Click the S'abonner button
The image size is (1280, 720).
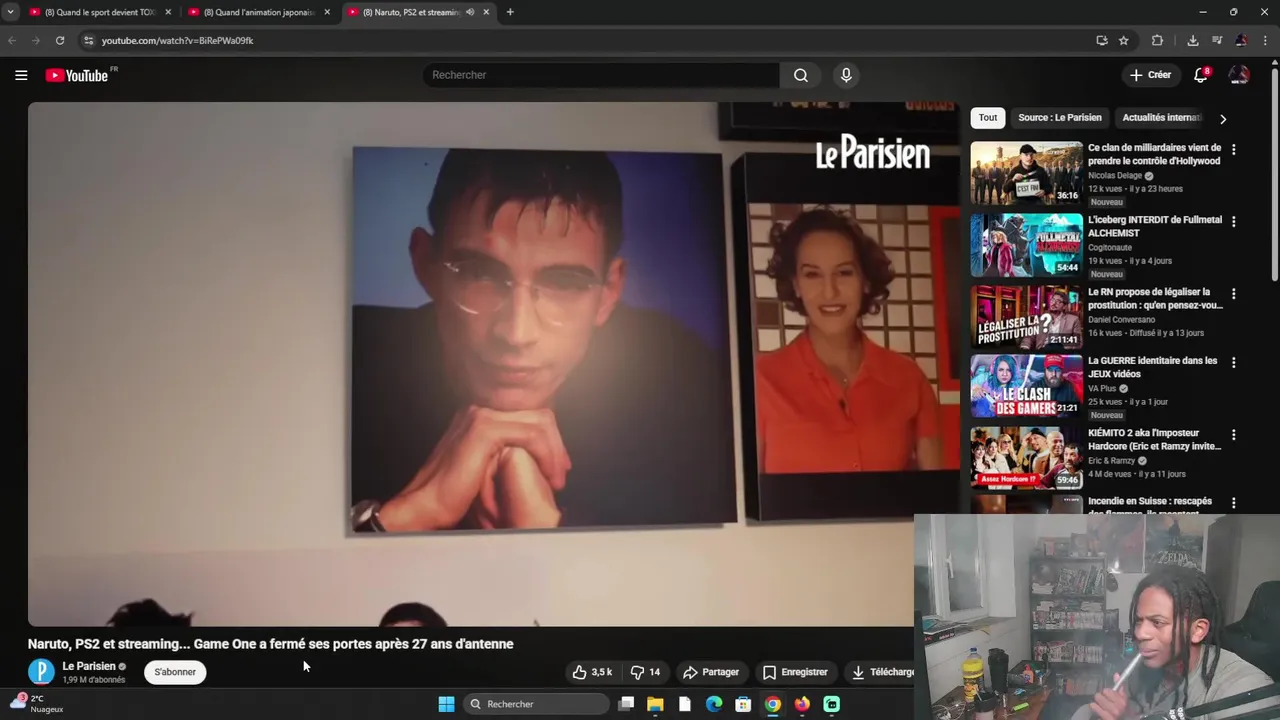pyautogui.click(x=175, y=672)
